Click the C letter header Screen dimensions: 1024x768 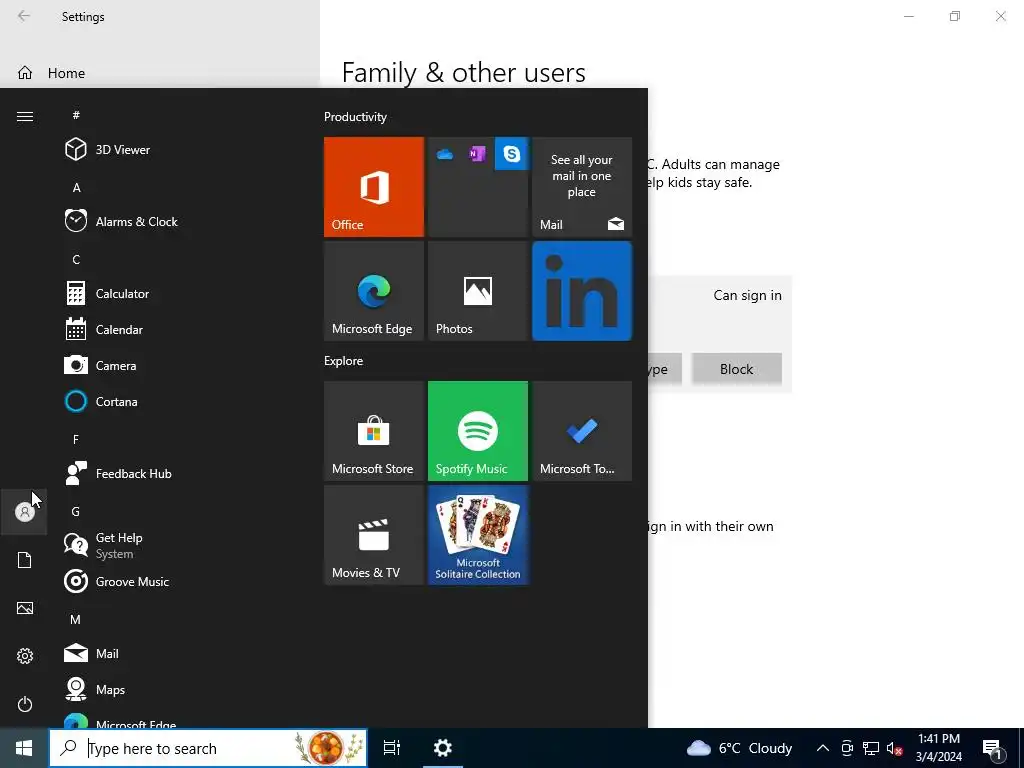76,259
